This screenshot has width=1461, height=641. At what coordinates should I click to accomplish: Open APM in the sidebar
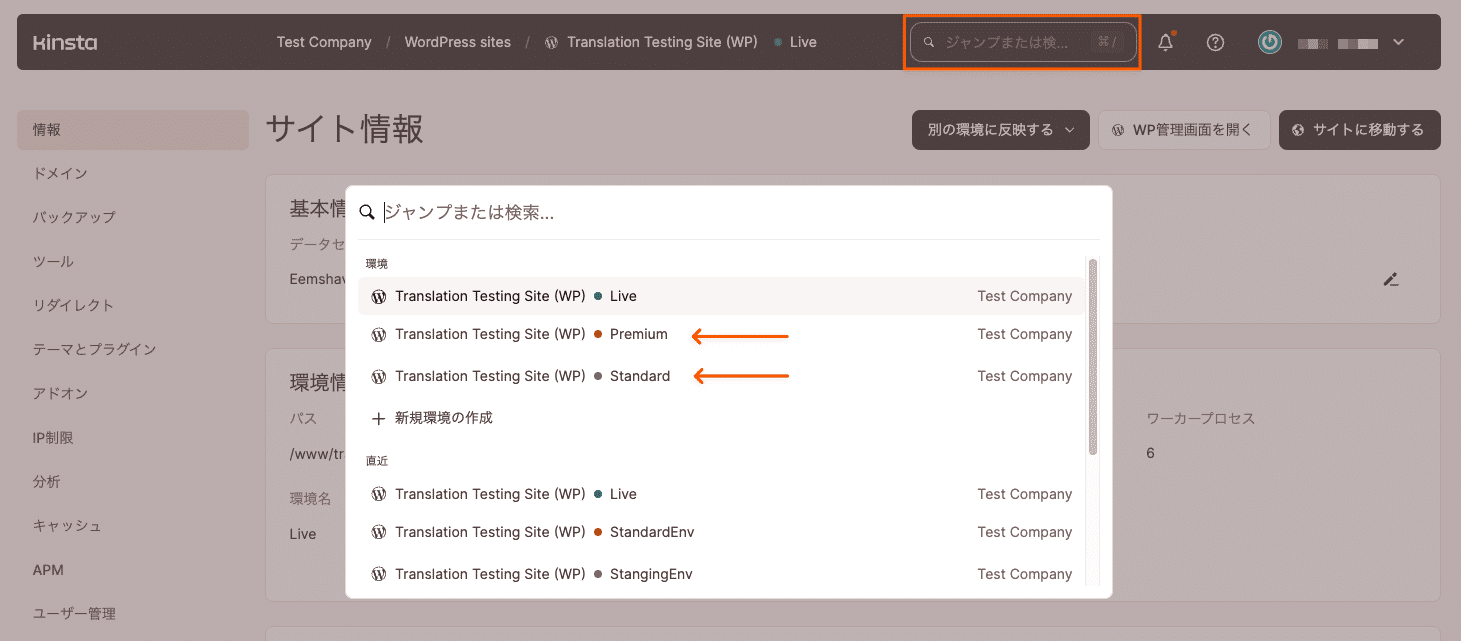pos(48,569)
